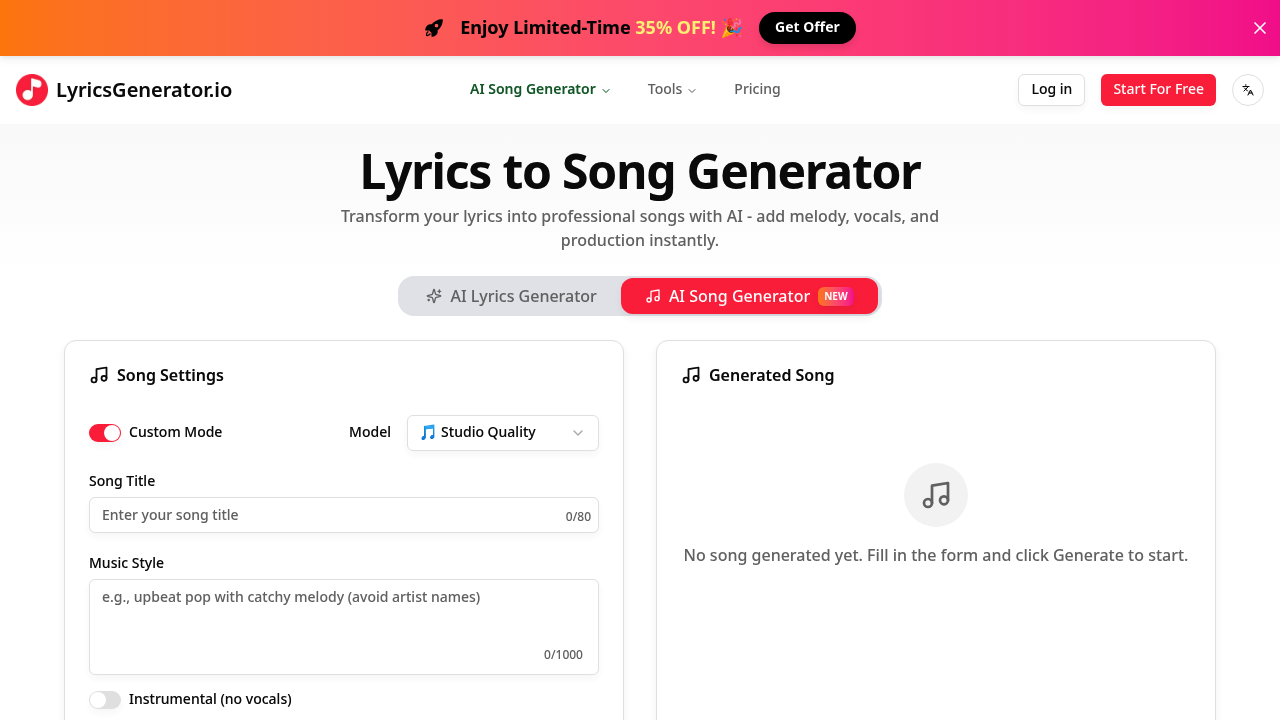Click the Get Offer button
This screenshot has height=720, width=1280.
807,28
